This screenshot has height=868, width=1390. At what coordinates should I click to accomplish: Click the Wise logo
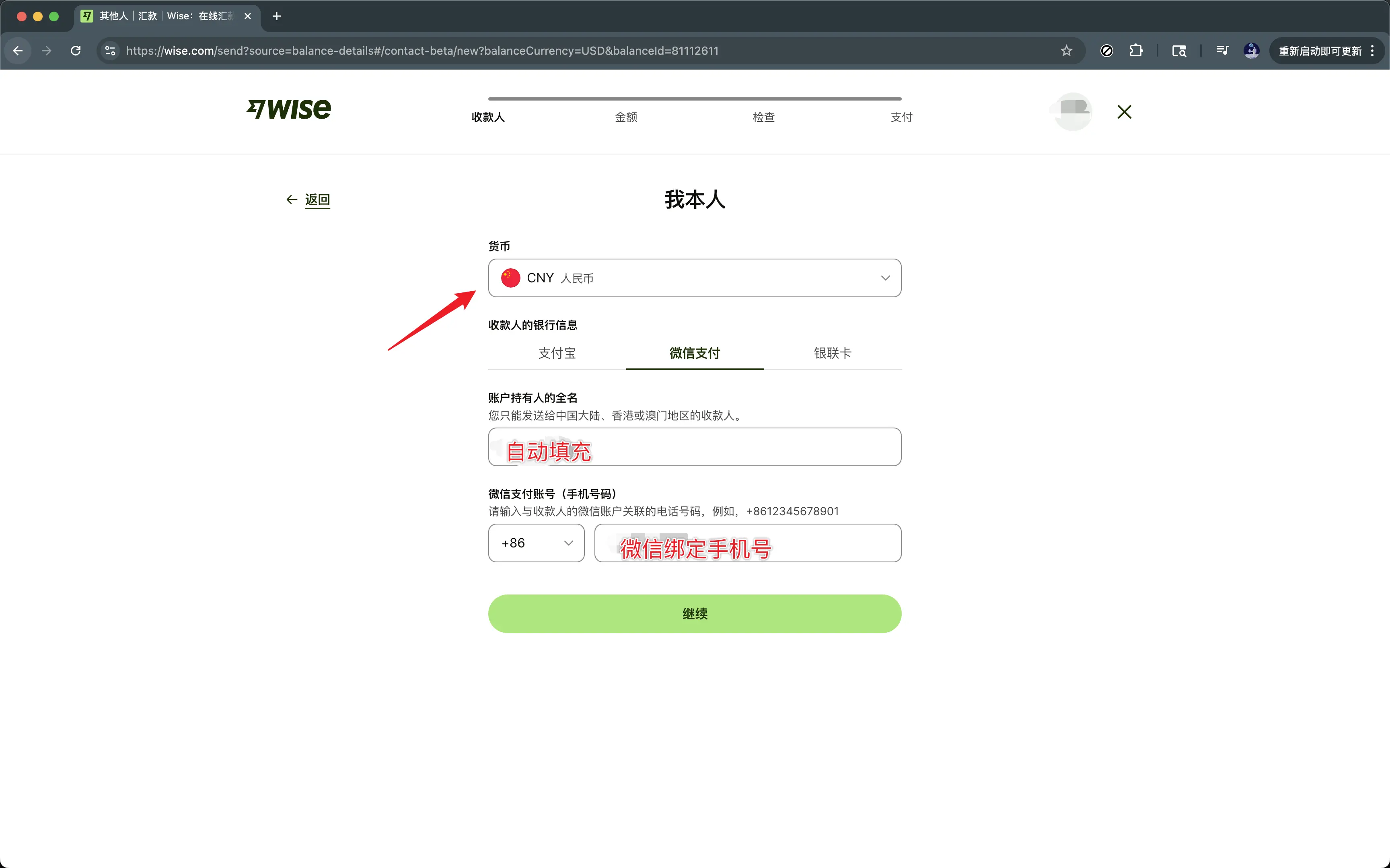(289, 109)
